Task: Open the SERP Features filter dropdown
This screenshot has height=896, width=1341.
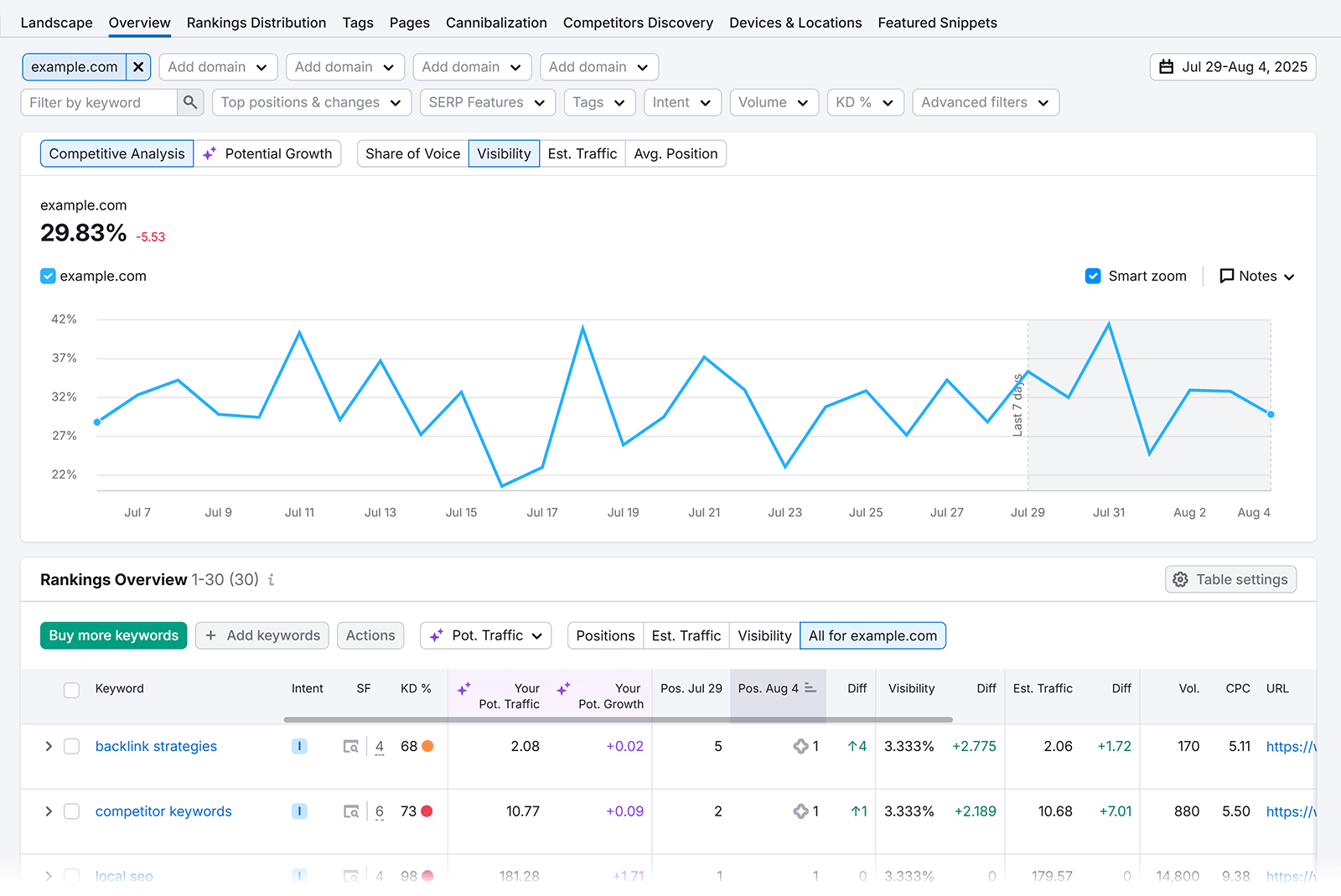Action: 487,102
